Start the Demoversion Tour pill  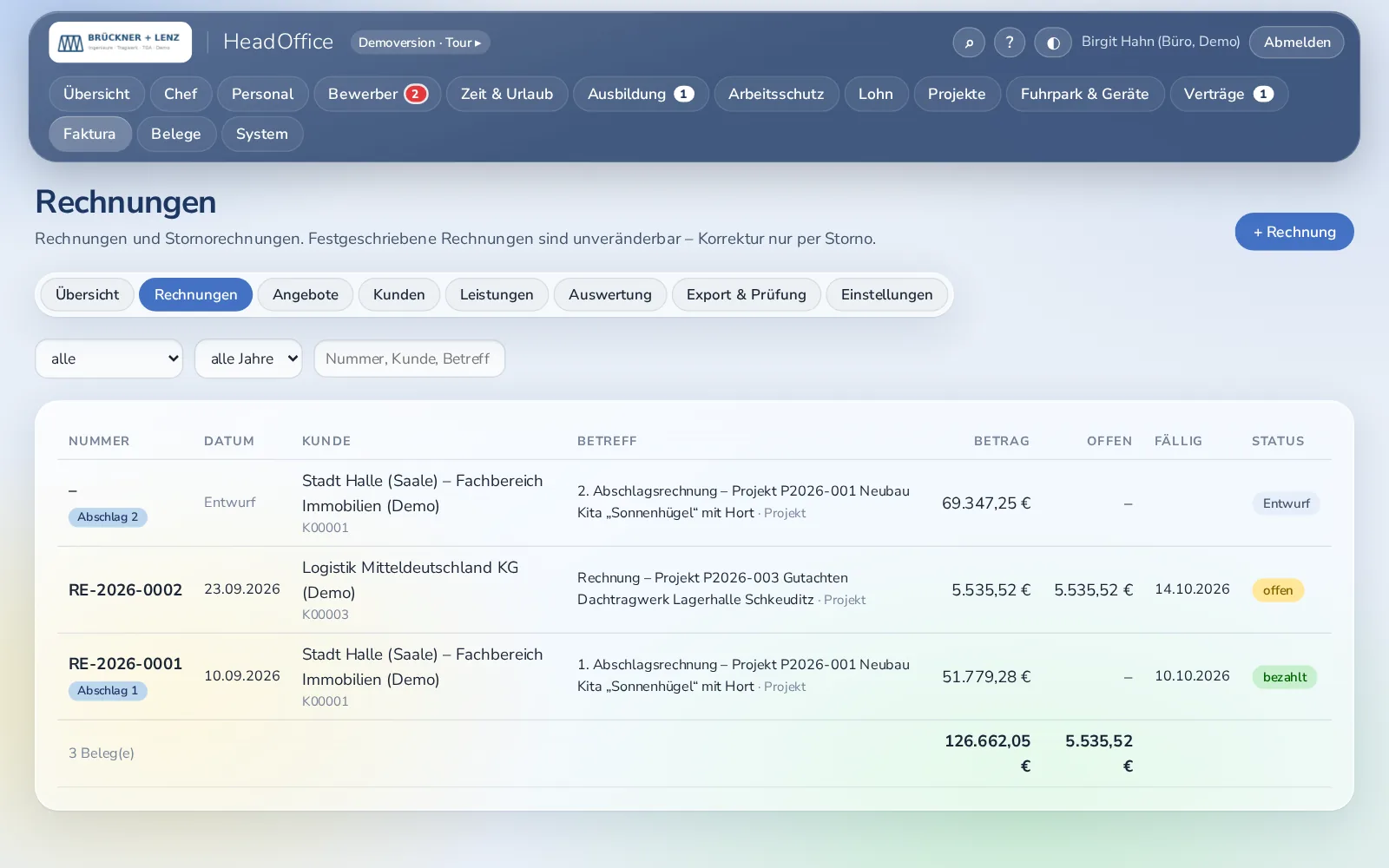[420, 42]
